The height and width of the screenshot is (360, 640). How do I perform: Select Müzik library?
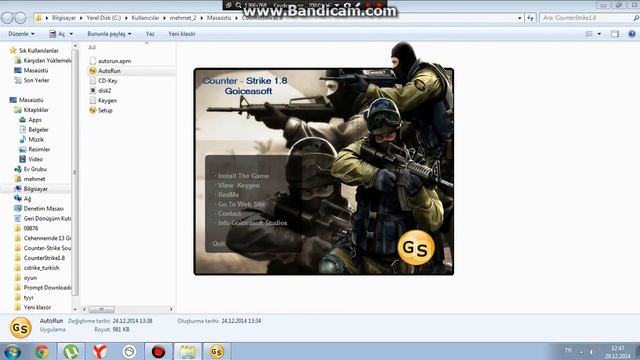pyautogui.click(x=36, y=140)
